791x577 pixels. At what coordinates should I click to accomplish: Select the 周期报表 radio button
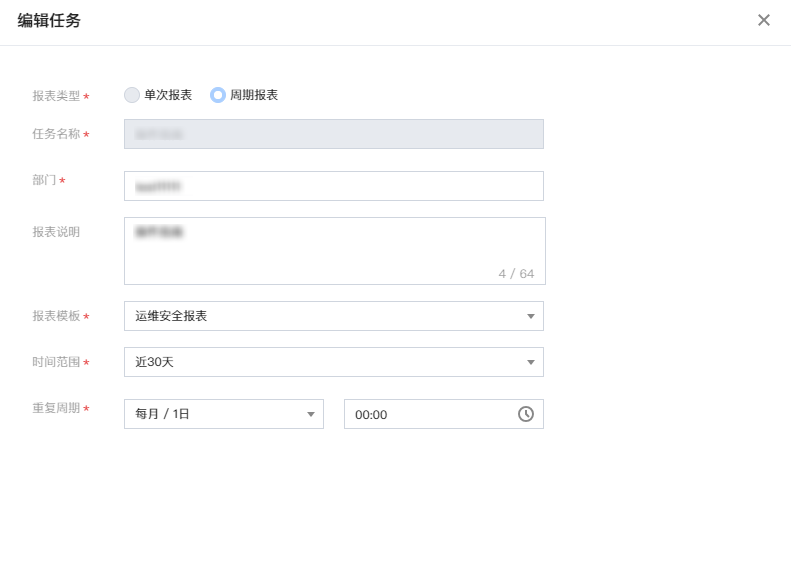click(217, 95)
